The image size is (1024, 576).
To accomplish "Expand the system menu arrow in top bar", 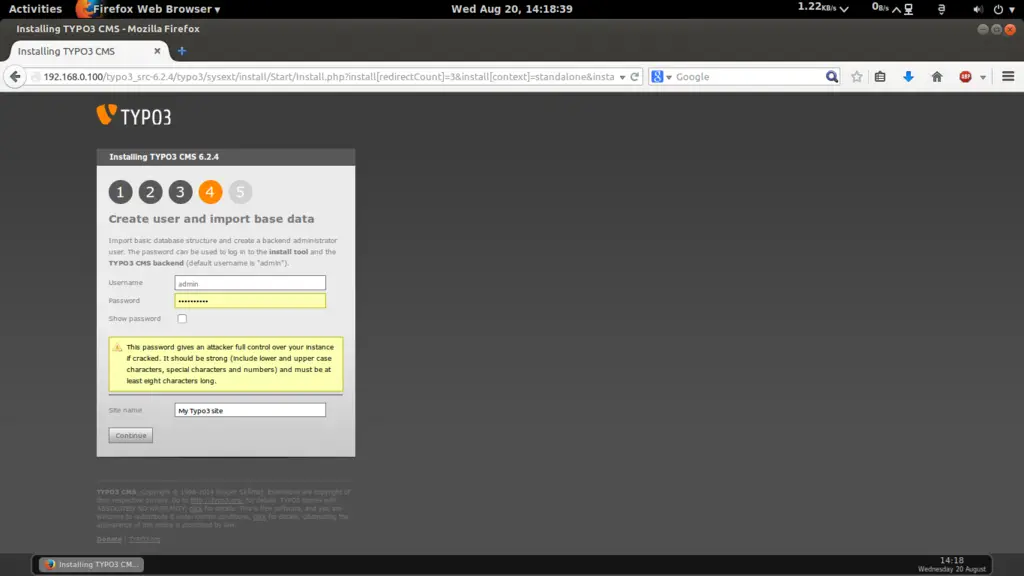I will point(1012,9).
